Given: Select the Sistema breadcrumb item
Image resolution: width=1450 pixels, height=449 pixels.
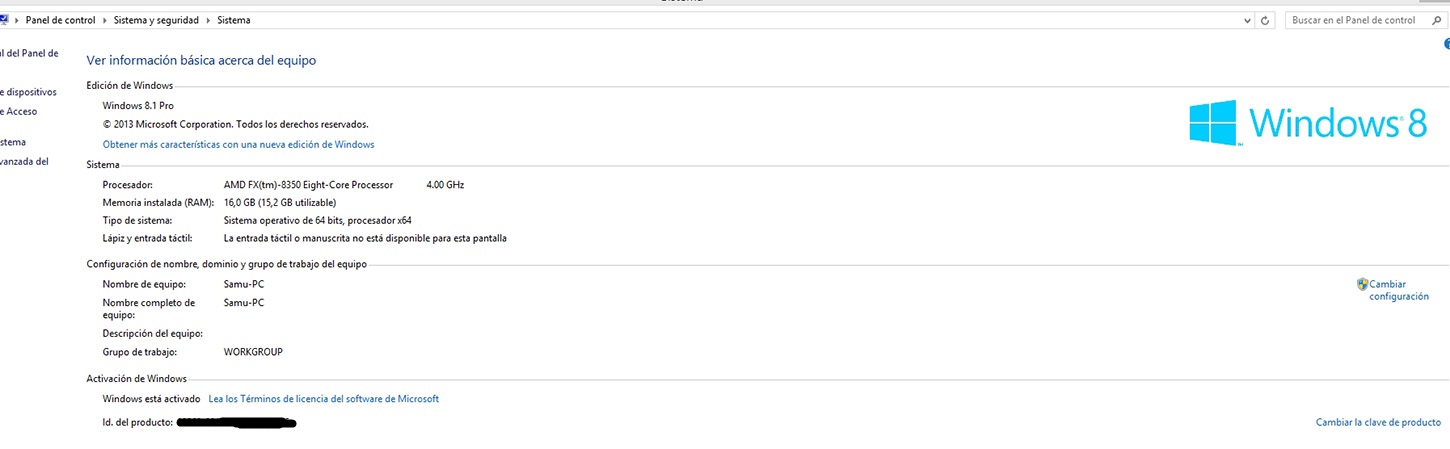Looking at the screenshot, I should click(x=234, y=20).
